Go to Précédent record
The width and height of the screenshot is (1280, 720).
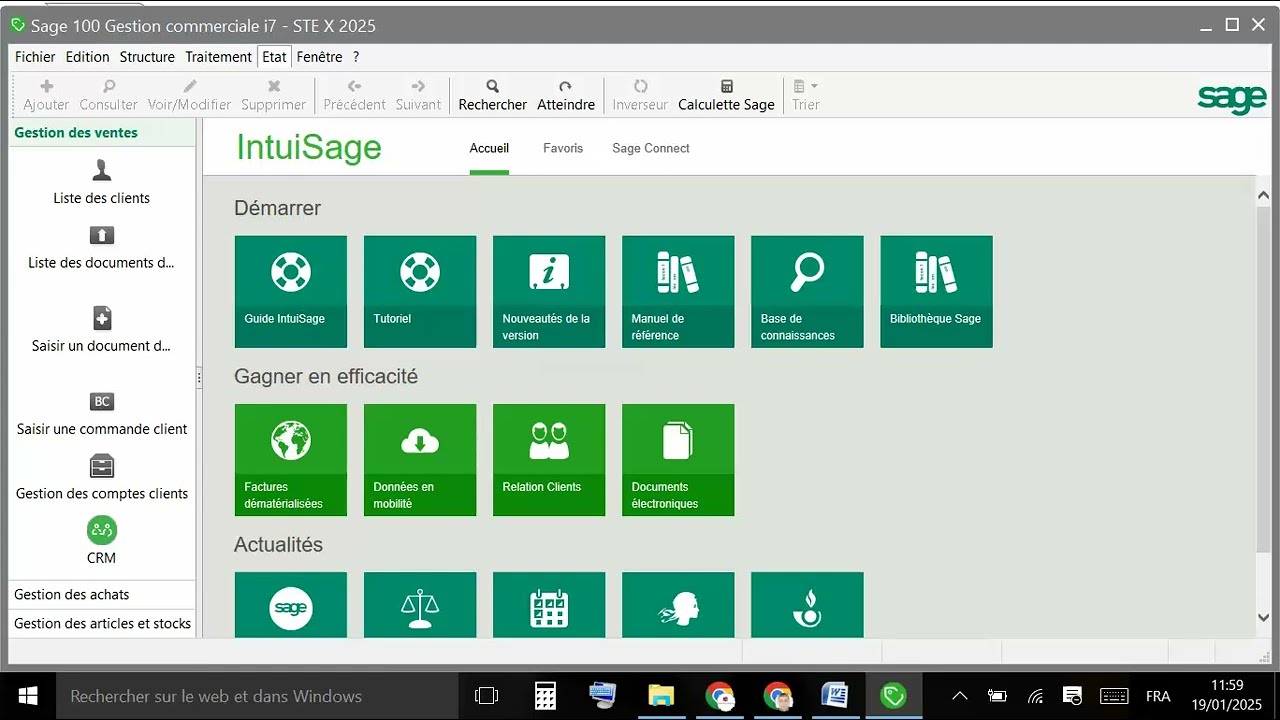[x=354, y=96]
